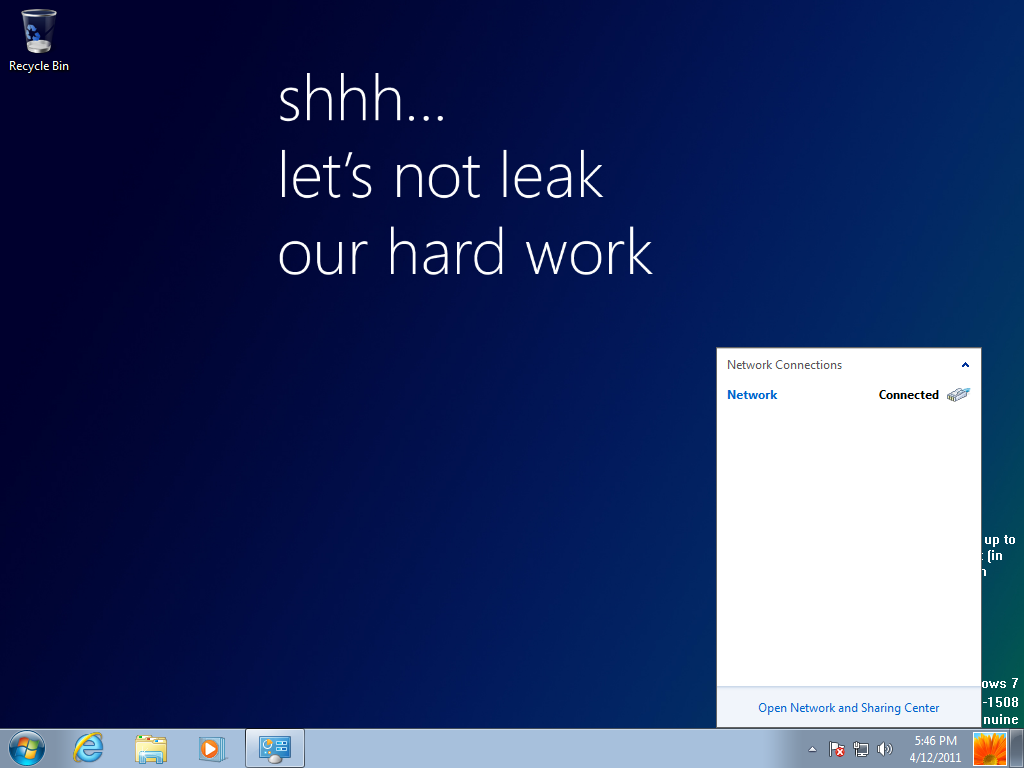Open Windows Explorer from the taskbar

[151, 748]
